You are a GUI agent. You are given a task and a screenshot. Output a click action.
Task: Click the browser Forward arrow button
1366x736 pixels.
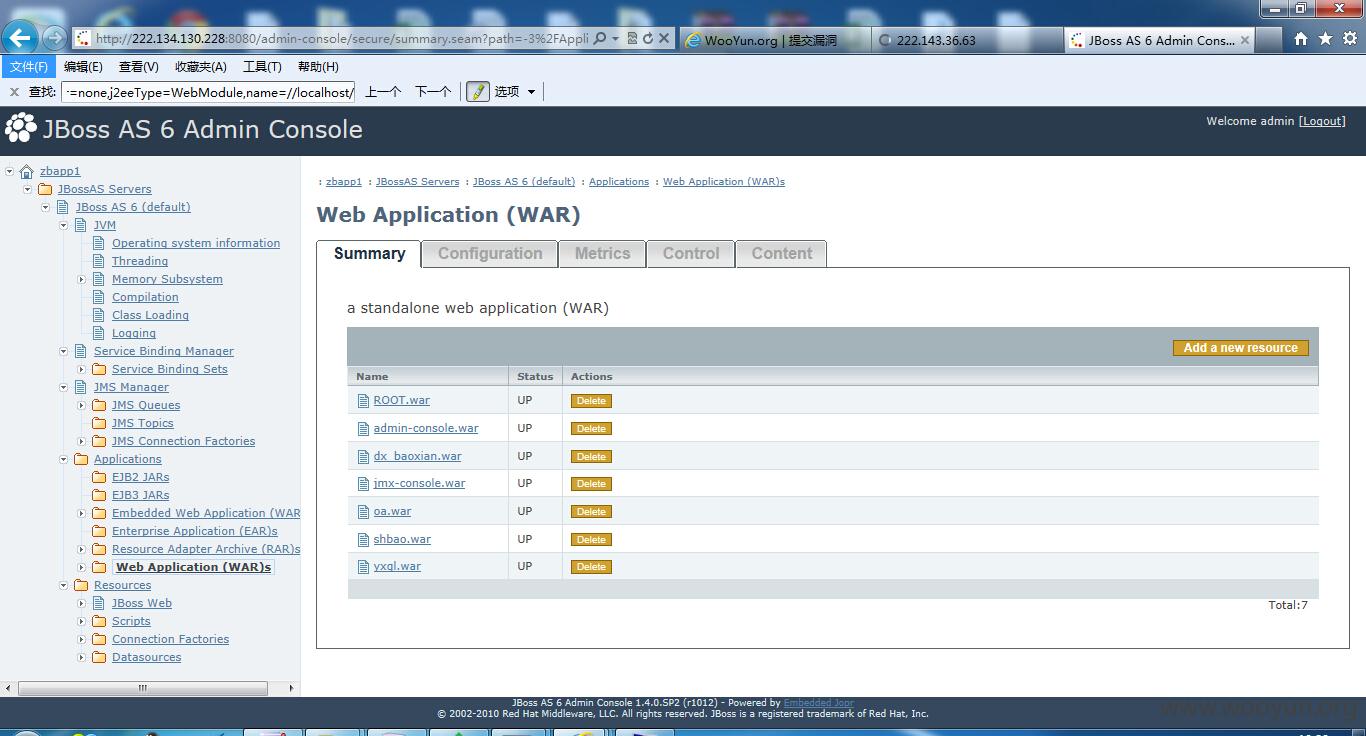pyautogui.click(x=54, y=38)
